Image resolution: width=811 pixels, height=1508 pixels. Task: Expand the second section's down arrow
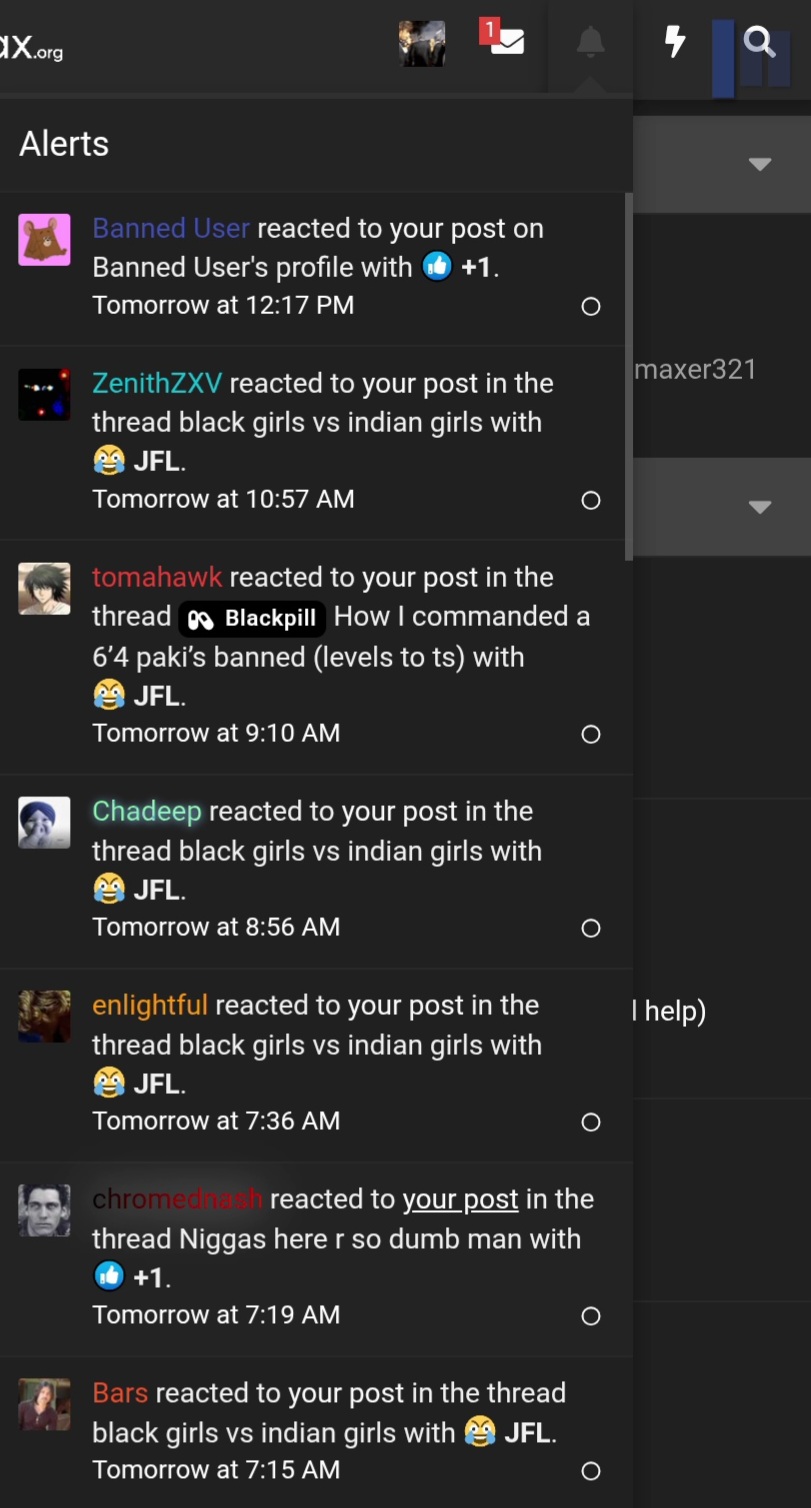tap(760, 507)
